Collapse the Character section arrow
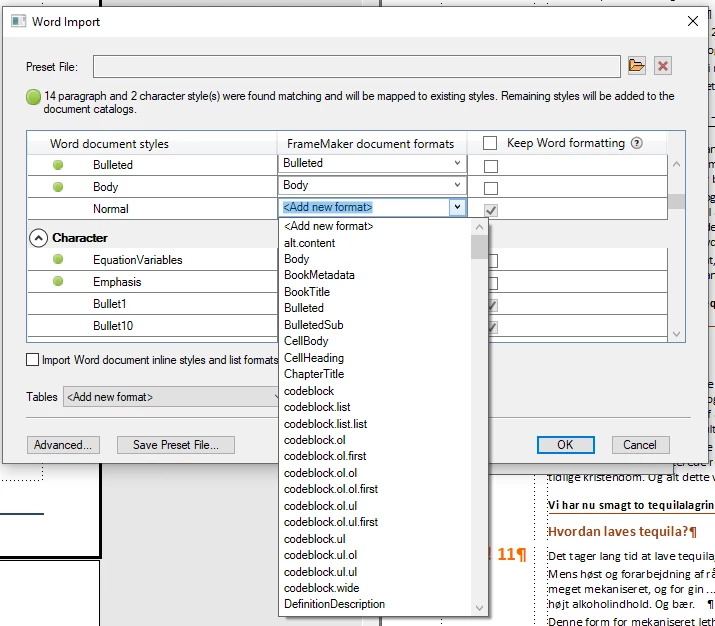Image resolution: width=715 pixels, height=626 pixels. point(39,238)
